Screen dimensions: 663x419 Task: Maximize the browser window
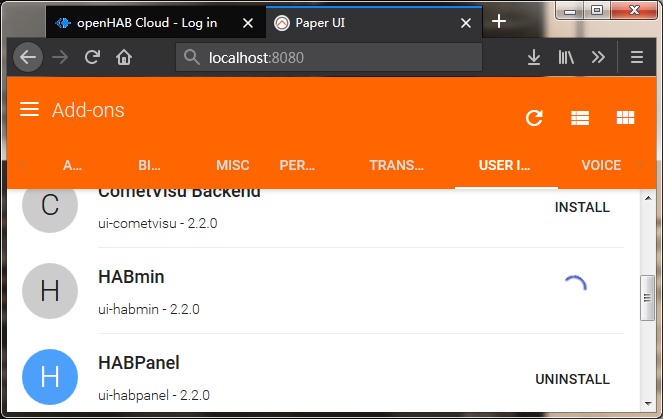(597, 10)
